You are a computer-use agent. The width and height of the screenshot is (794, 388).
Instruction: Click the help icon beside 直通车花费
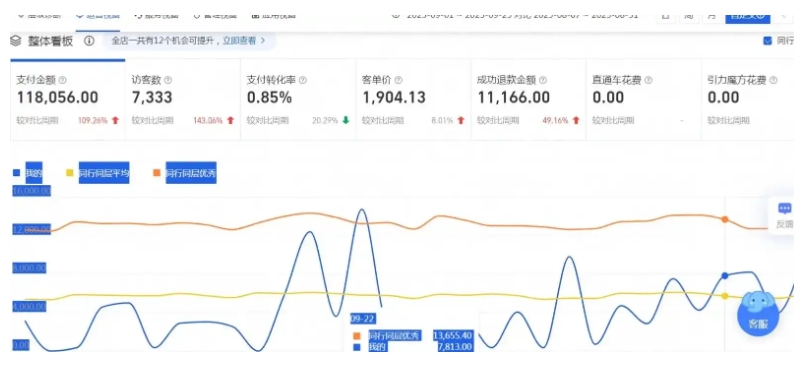pyautogui.click(x=648, y=80)
